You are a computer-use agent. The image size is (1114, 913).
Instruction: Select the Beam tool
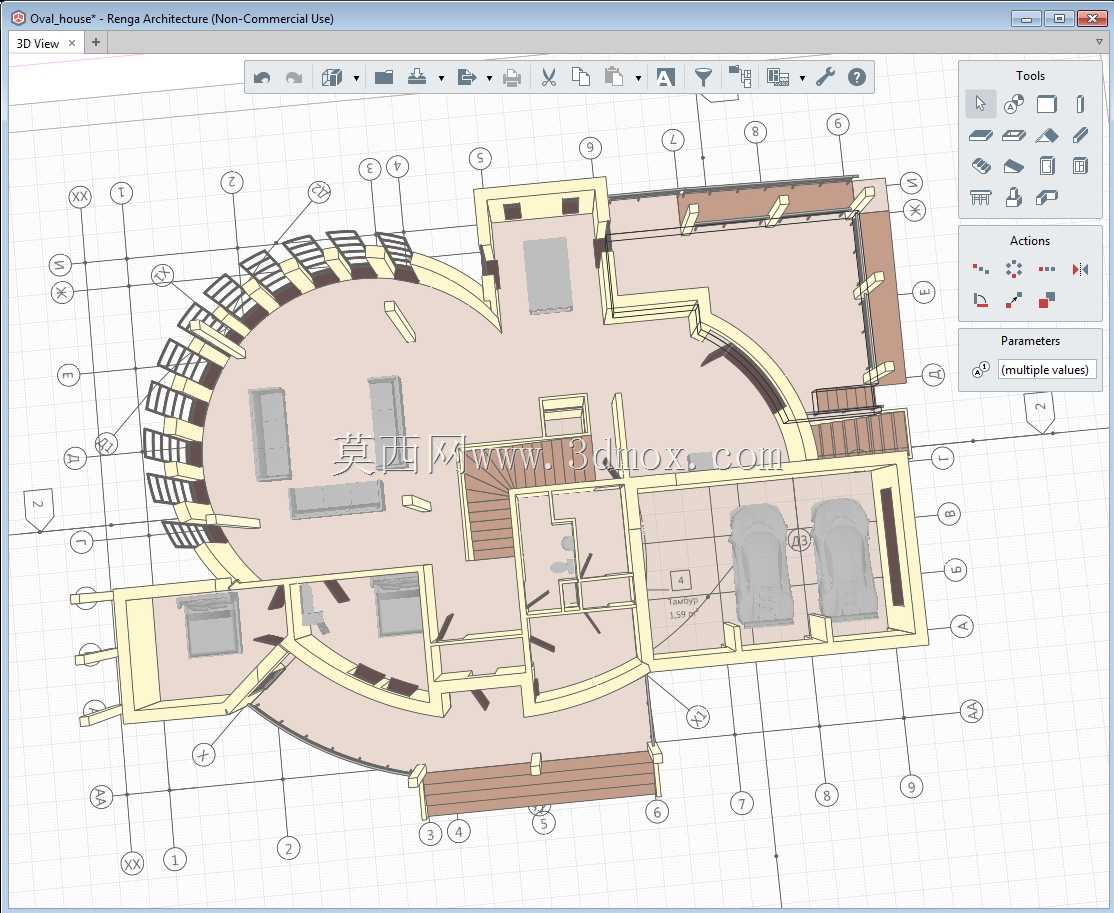coord(1080,135)
